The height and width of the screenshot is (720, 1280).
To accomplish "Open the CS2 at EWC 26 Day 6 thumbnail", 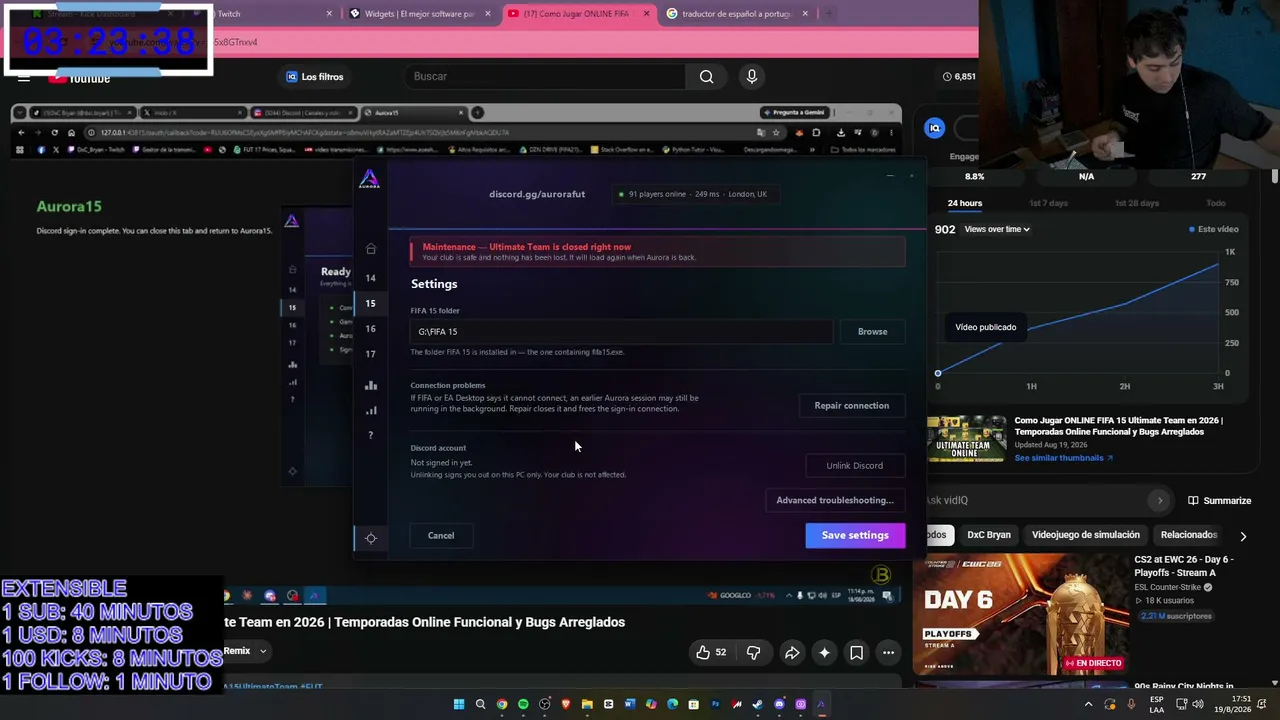I will click(x=1019, y=615).
